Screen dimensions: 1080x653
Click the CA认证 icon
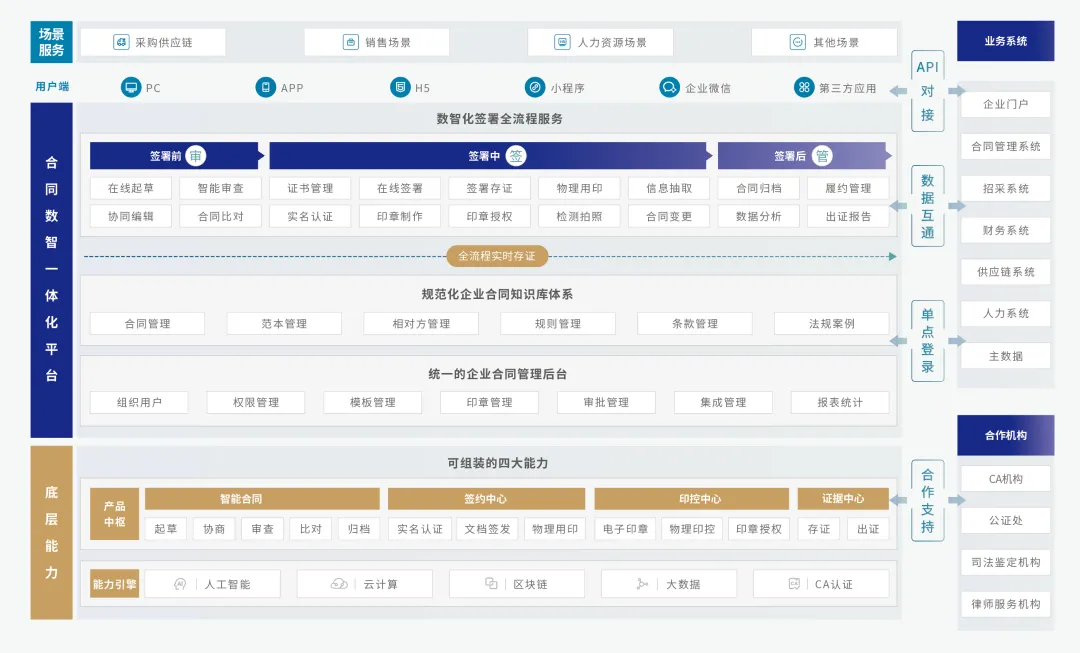[x=793, y=584]
